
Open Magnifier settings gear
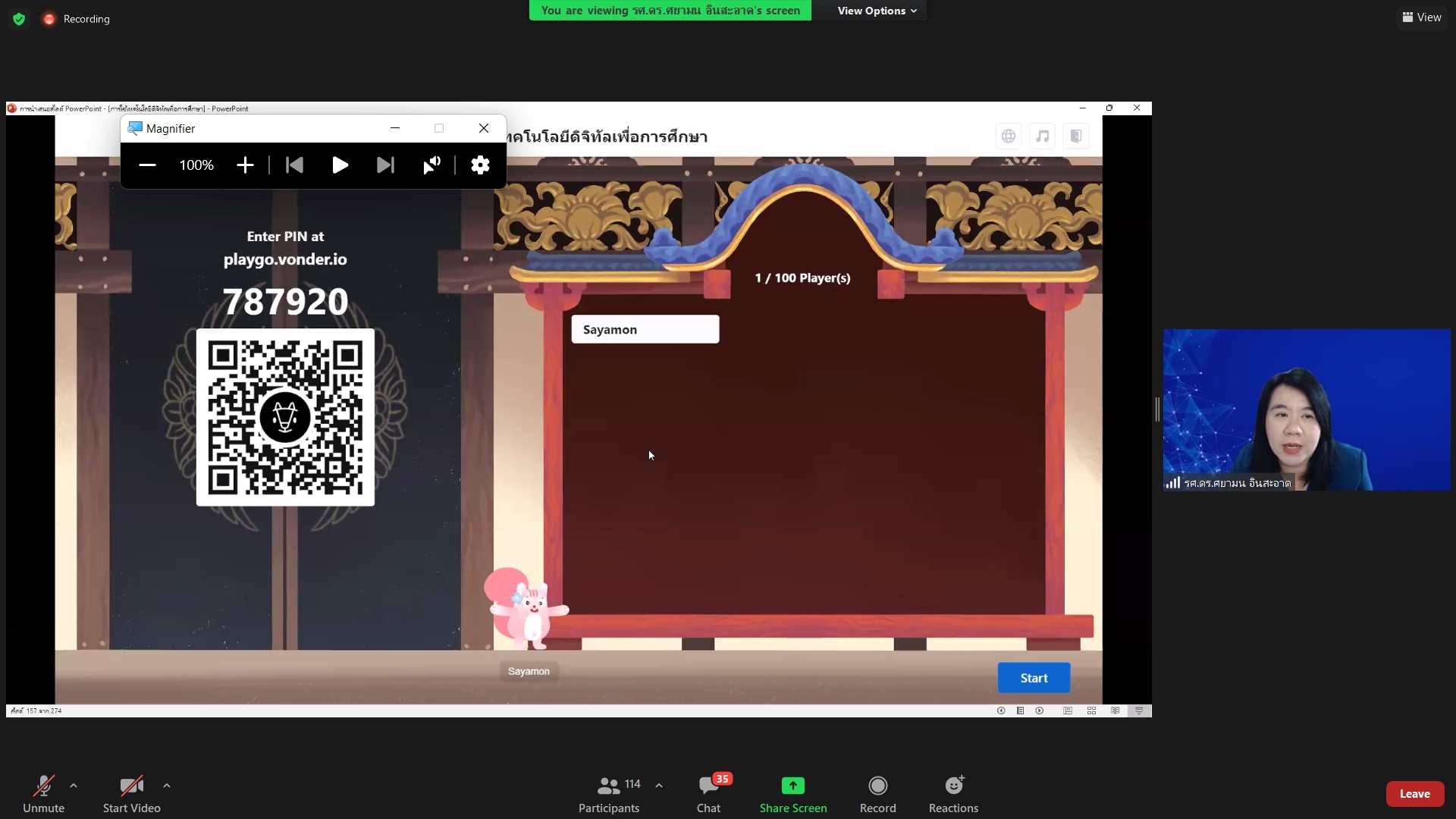tap(480, 165)
